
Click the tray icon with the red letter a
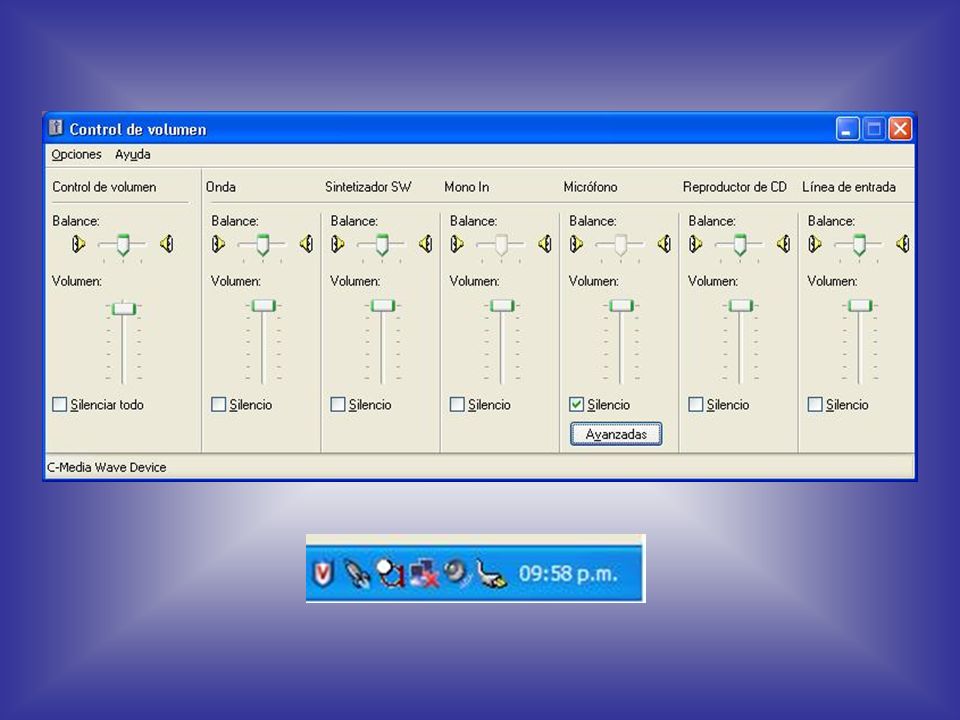[x=391, y=574]
